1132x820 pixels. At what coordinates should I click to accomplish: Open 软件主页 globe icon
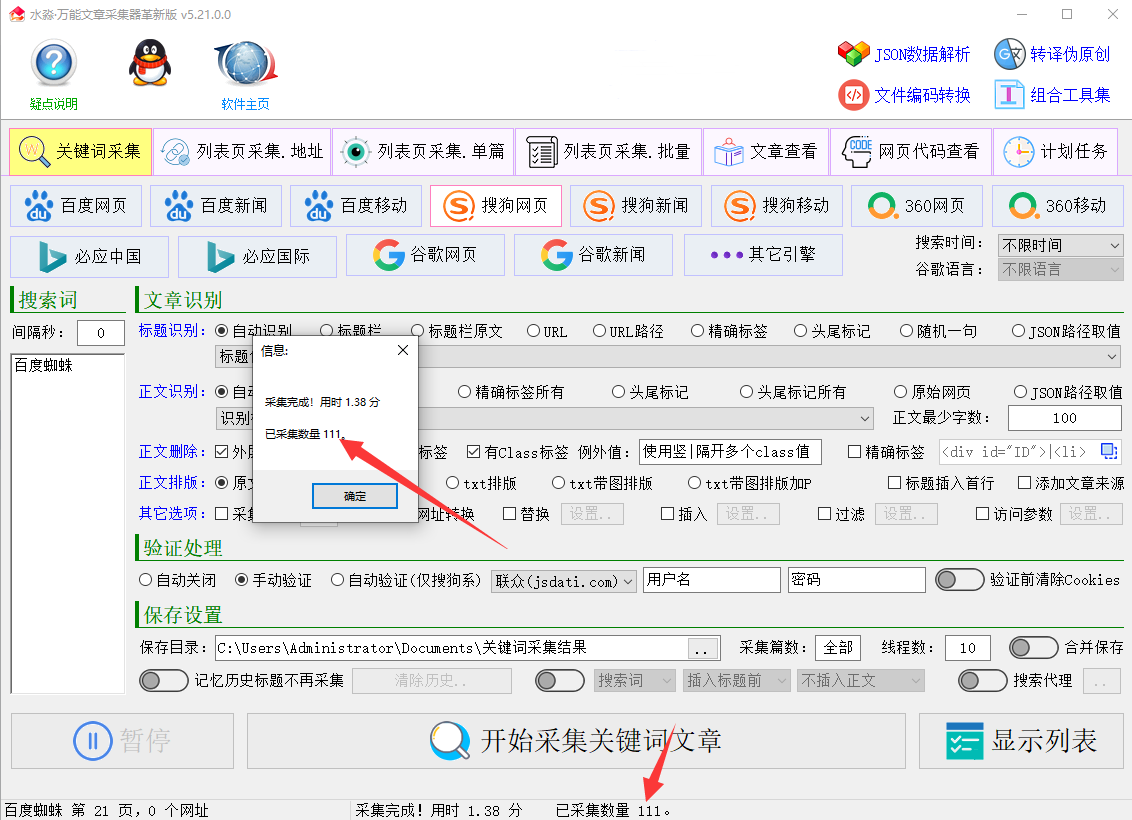click(245, 64)
